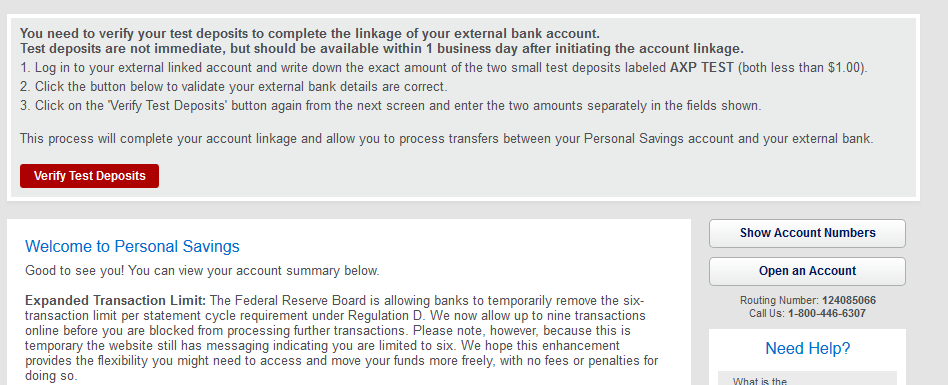Click step 2 about validating bank details
The width and height of the screenshot is (948, 385).
click(234, 86)
